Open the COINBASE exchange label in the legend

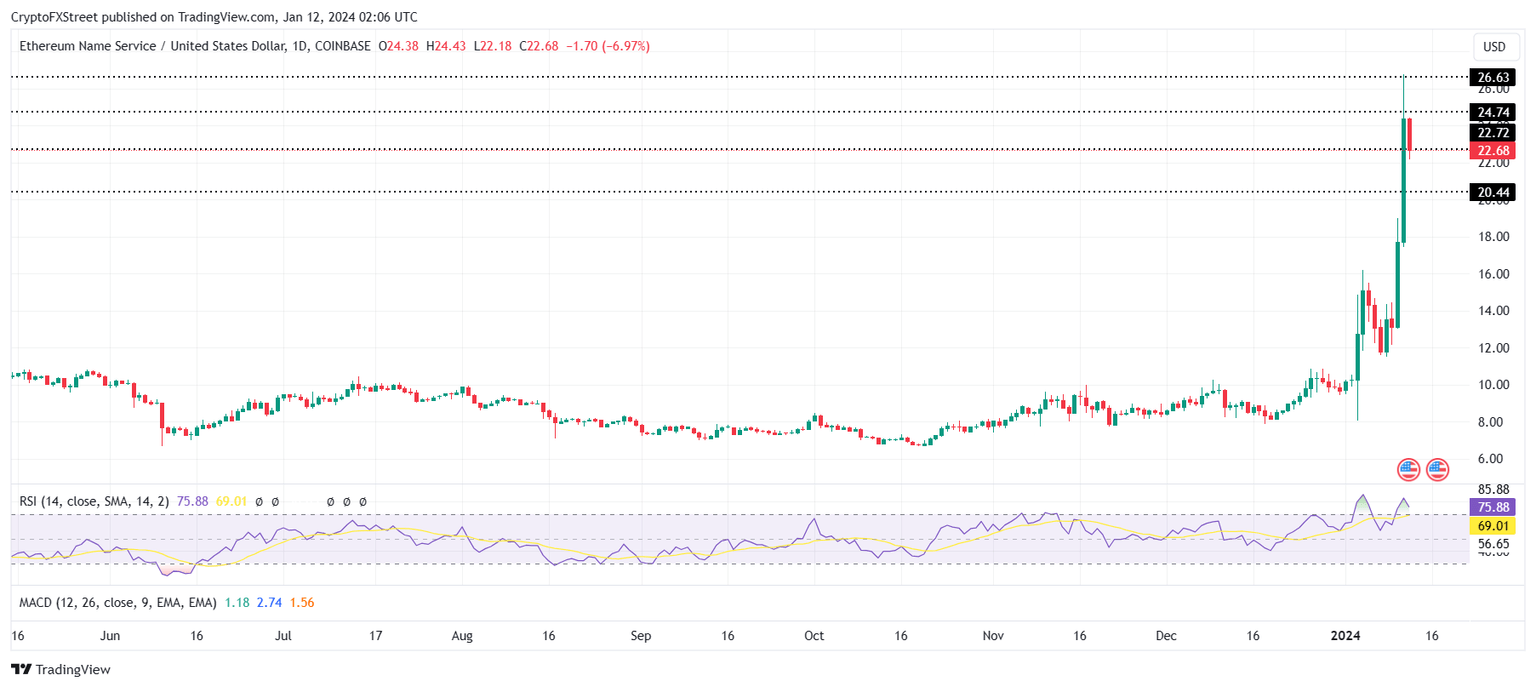point(342,46)
